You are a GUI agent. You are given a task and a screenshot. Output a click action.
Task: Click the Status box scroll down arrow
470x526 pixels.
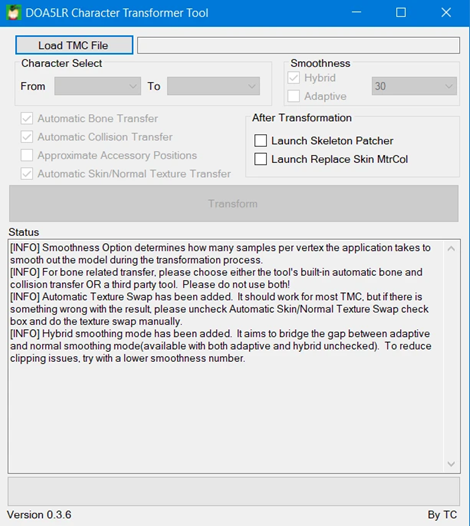coord(451,464)
